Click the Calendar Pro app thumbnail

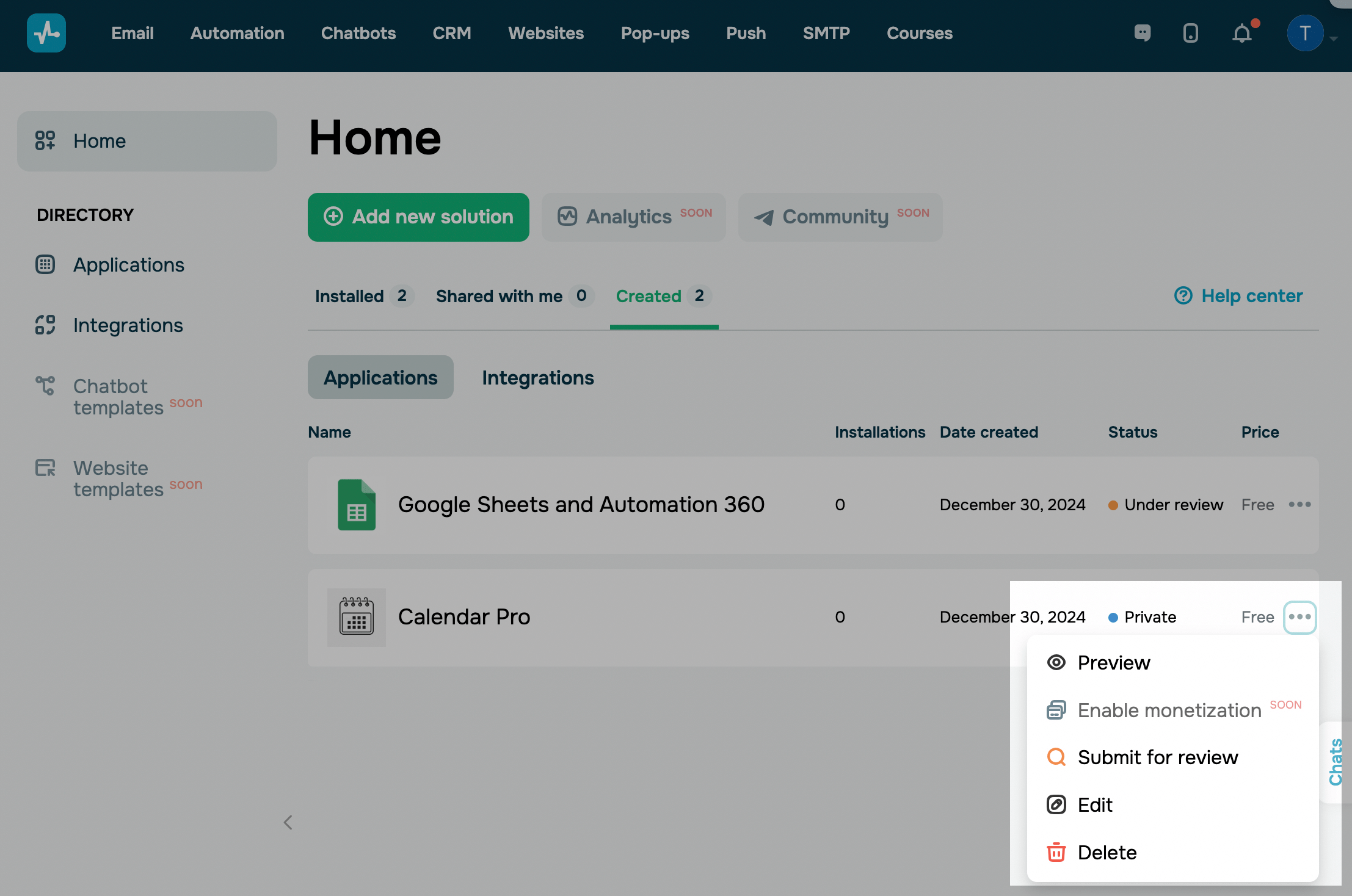click(x=357, y=617)
